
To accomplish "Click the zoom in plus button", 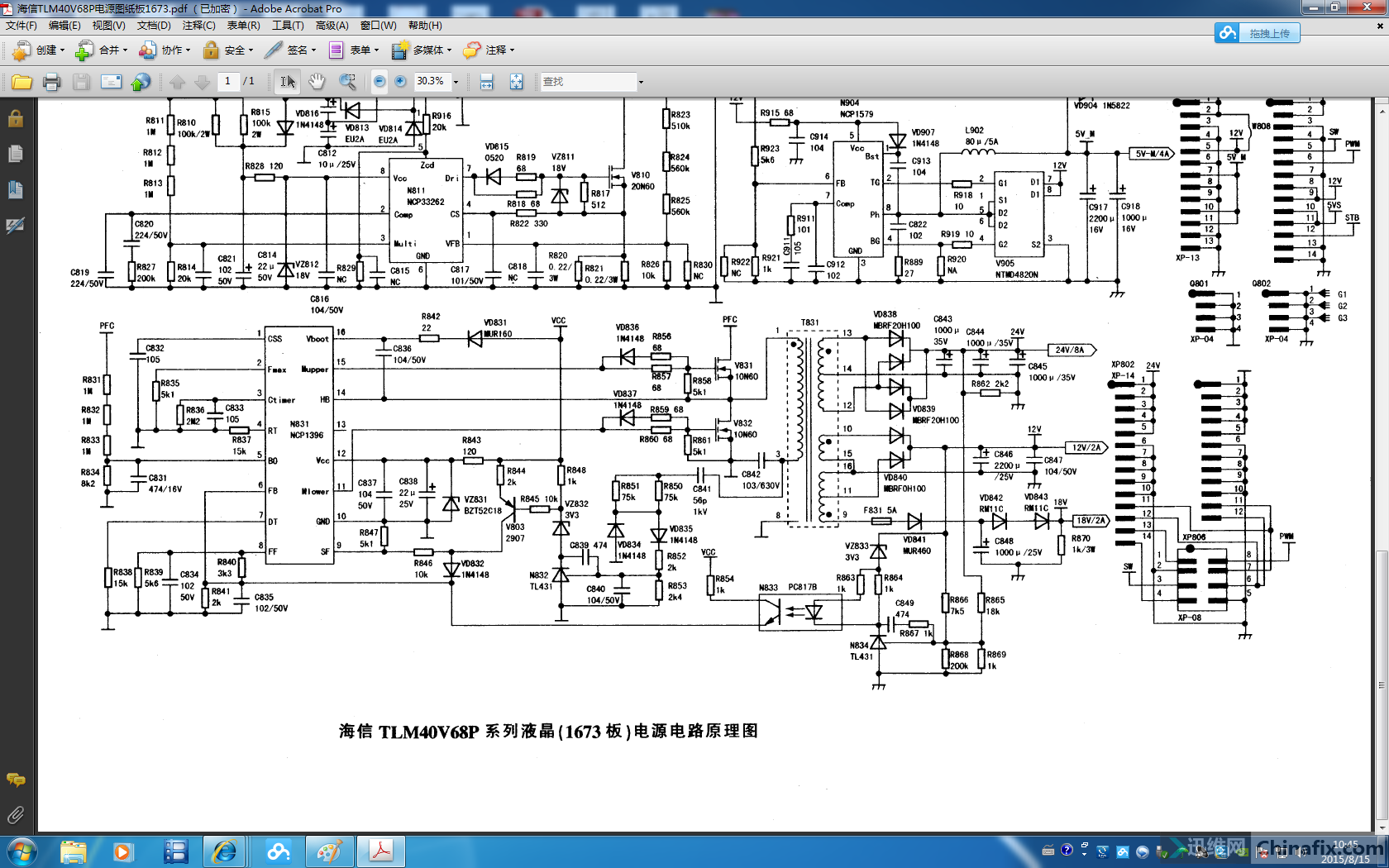I will (x=400, y=82).
